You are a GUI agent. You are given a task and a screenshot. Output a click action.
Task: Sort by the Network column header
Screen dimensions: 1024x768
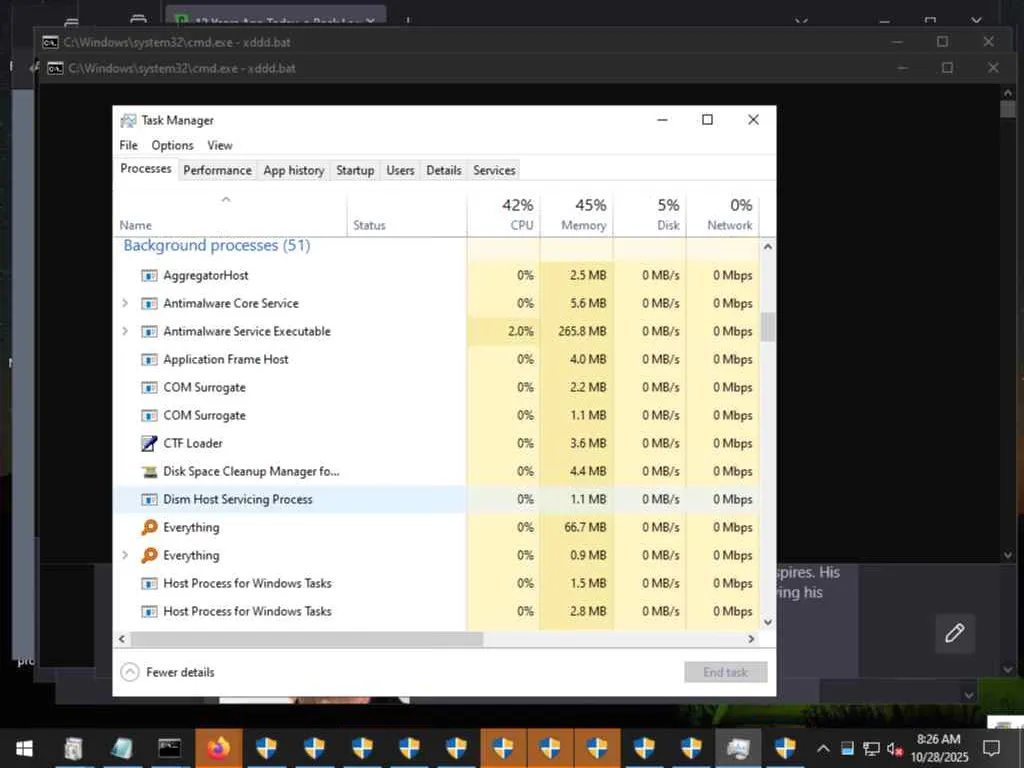723,214
